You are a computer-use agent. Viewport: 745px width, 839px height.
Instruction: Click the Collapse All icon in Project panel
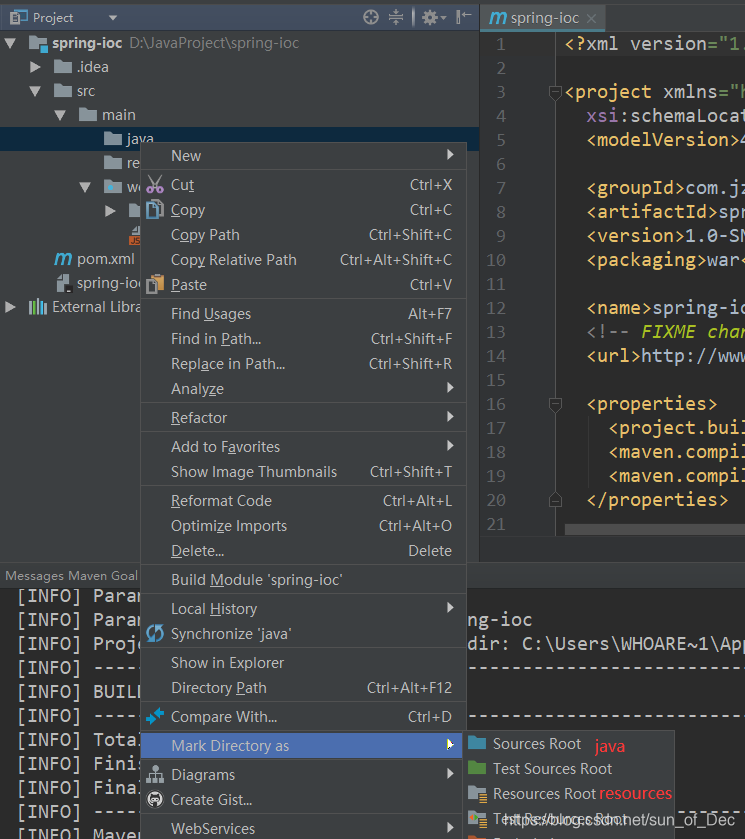pos(396,17)
